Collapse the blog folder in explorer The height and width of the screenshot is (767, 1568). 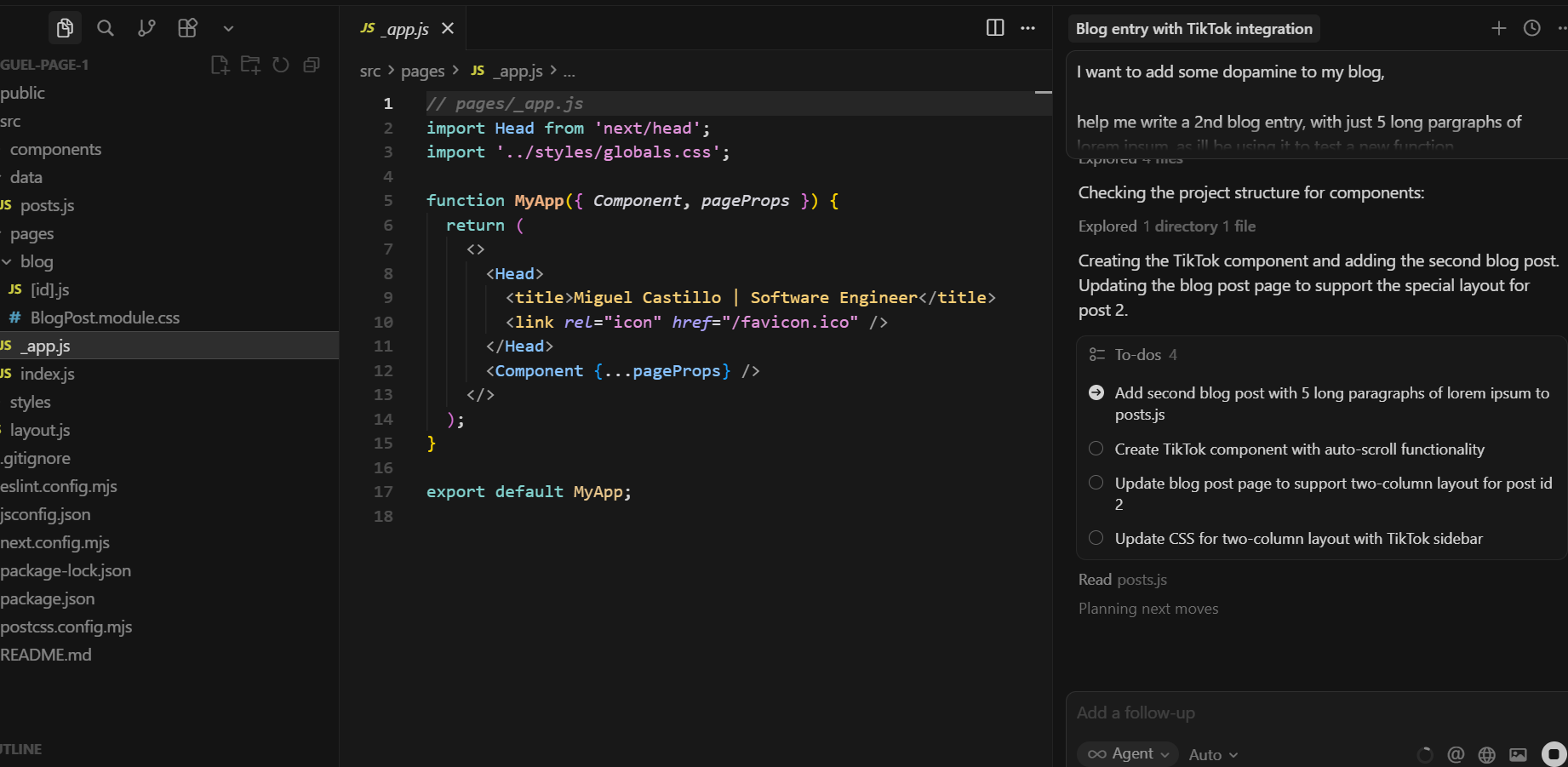pyautogui.click(x=7, y=261)
